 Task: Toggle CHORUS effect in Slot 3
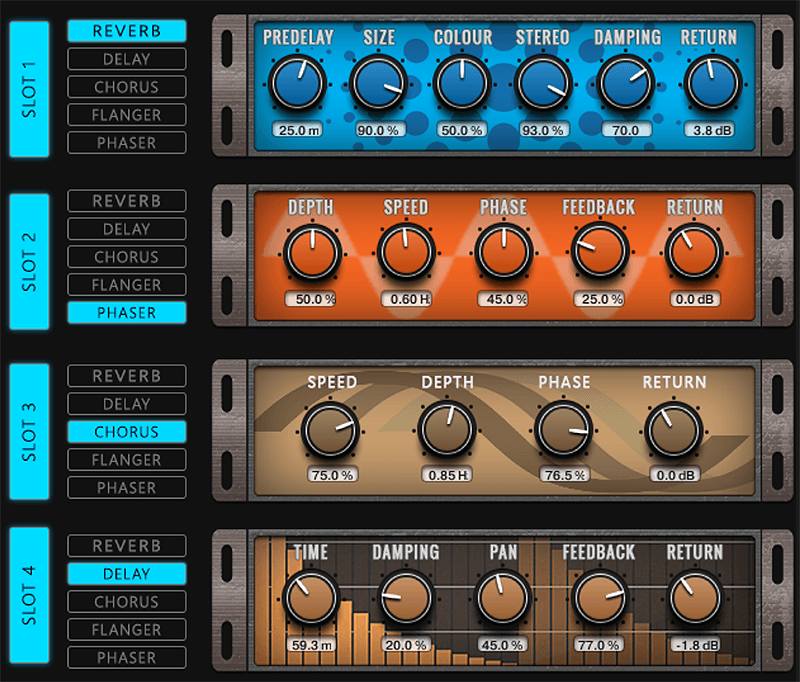(127, 432)
